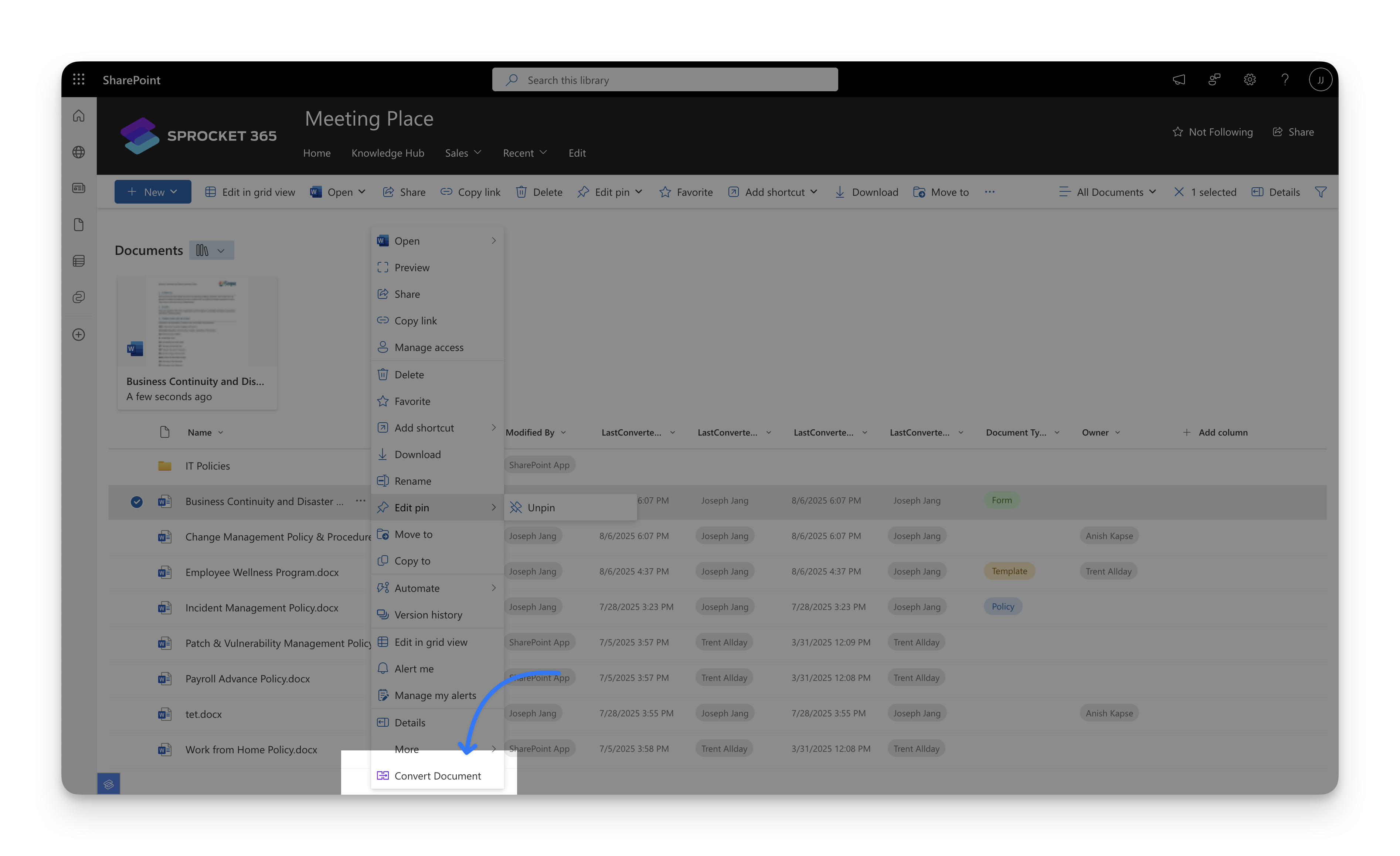Open the megaphone feedback icon in header

click(1178, 80)
